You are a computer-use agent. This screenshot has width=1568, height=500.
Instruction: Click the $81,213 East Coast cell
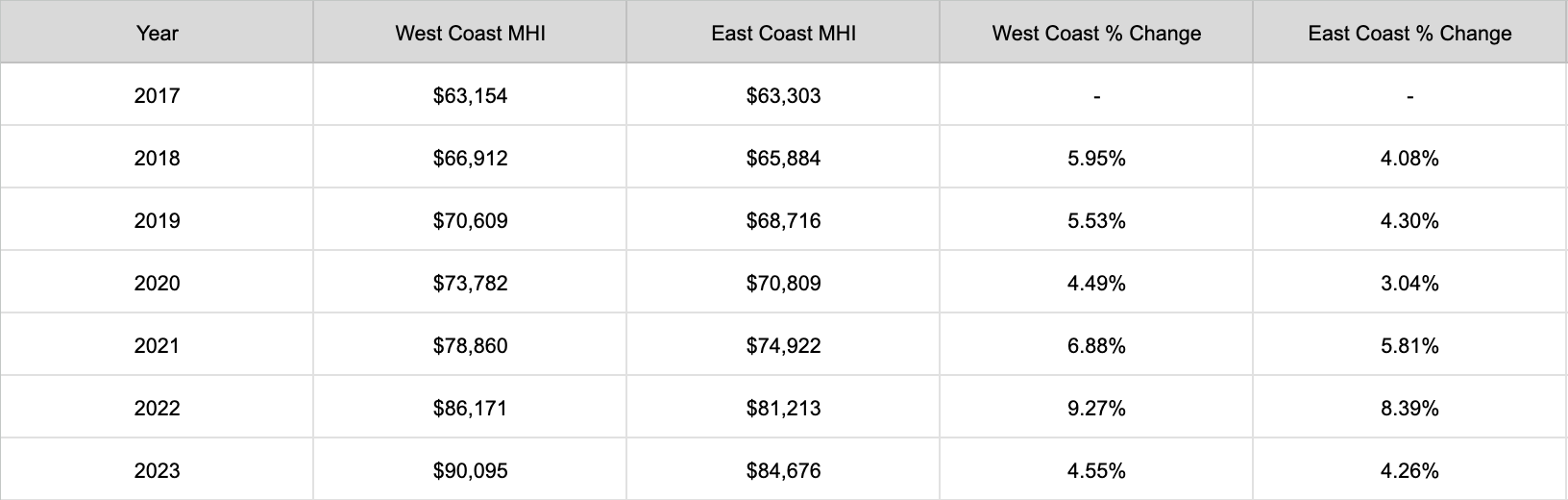[783, 408]
